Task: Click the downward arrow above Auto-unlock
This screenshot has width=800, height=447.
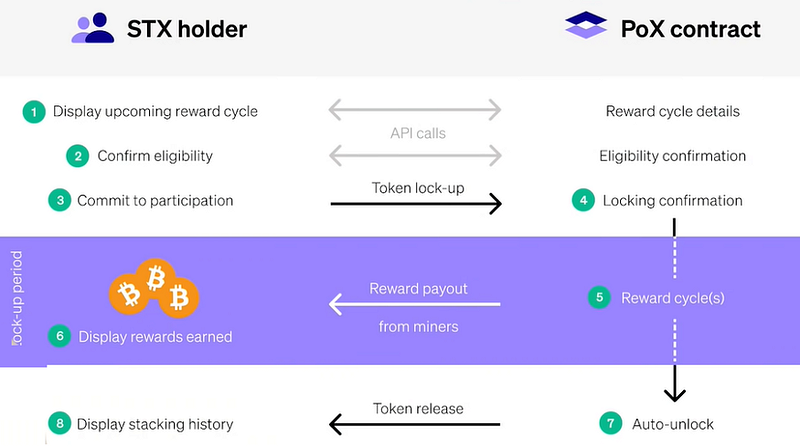Action: (674, 384)
